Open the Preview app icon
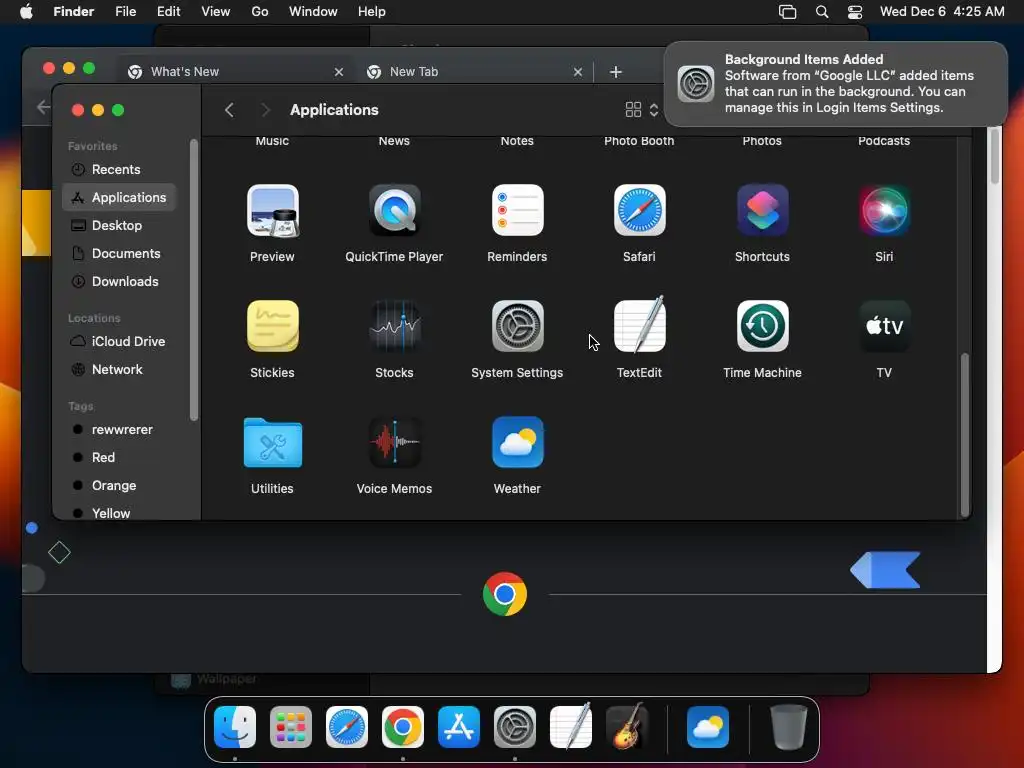 click(x=272, y=210)
